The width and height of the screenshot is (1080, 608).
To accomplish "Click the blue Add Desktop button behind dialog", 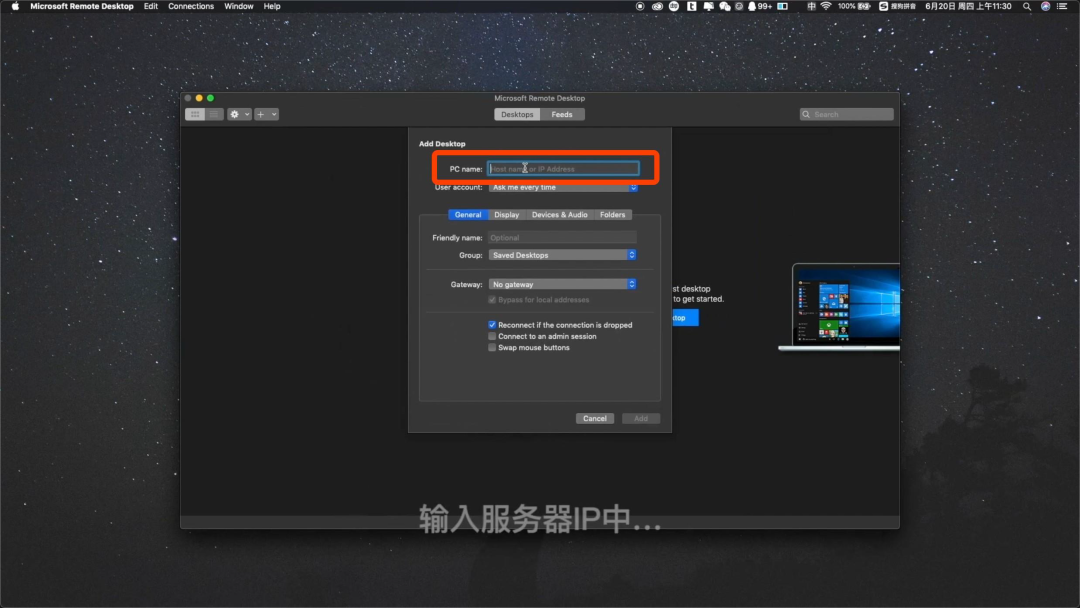I will coord(685,317).
